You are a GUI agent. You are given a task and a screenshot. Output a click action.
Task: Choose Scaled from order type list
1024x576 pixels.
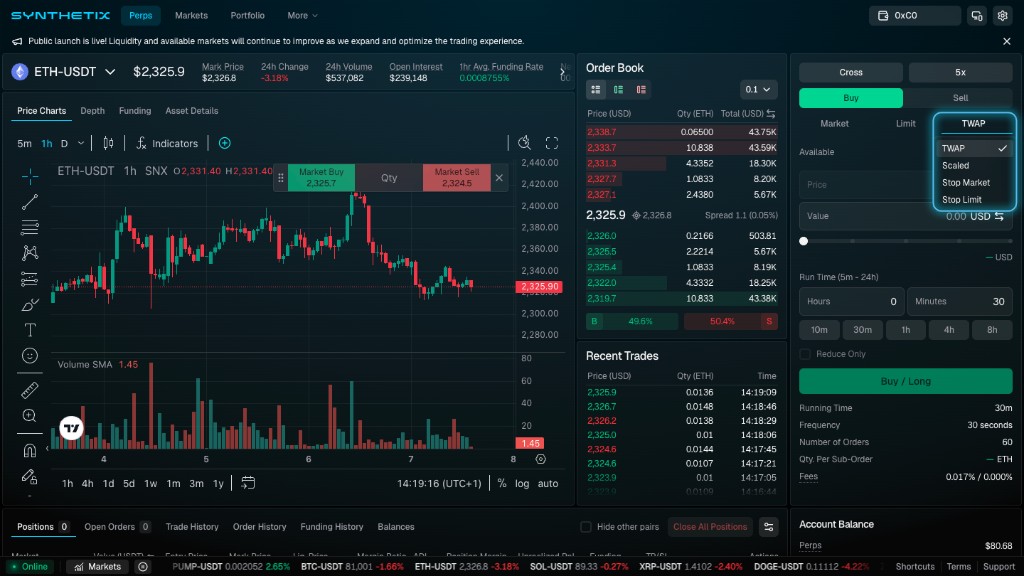955,166
